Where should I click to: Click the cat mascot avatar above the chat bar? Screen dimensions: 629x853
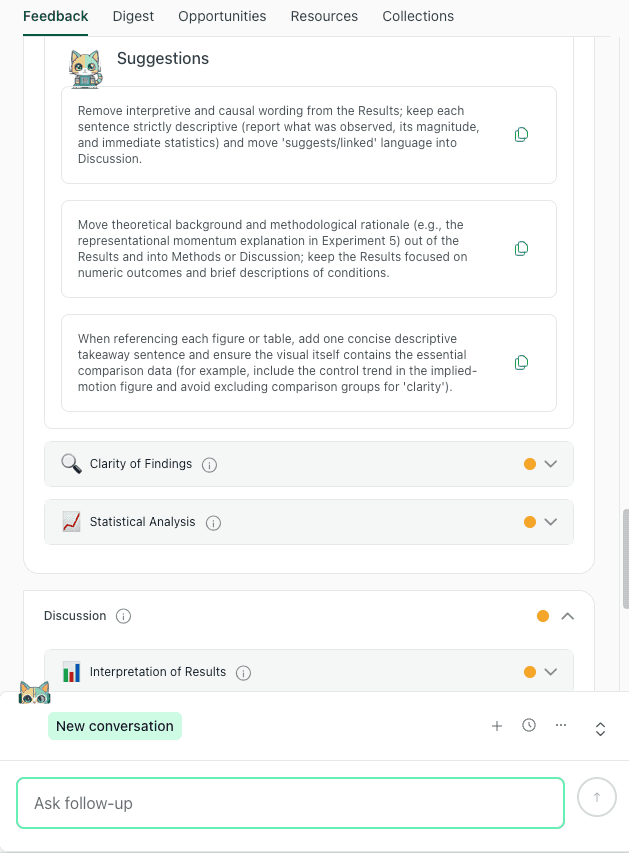(34, 691)
